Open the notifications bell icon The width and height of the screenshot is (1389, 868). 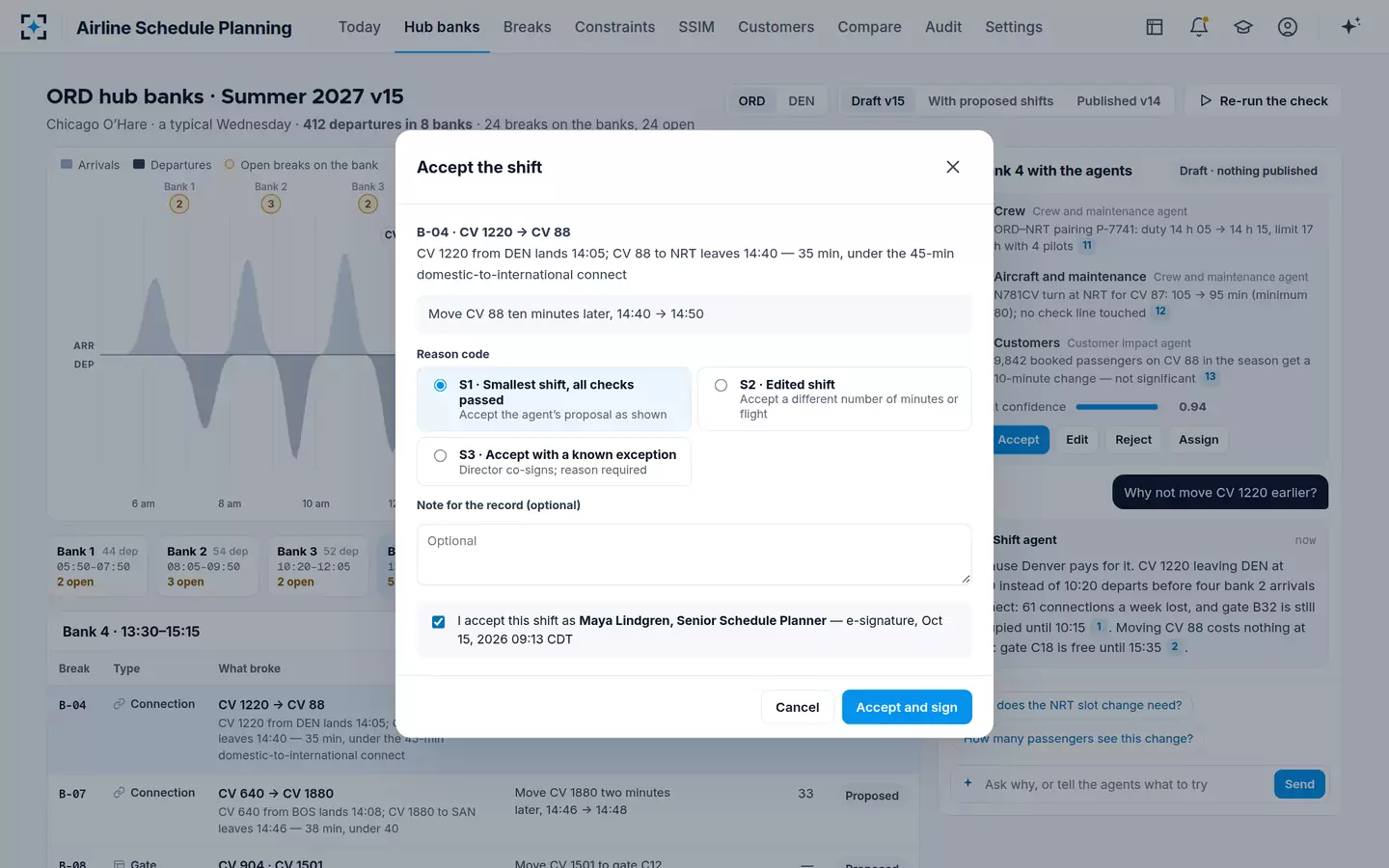[1199, 27]
